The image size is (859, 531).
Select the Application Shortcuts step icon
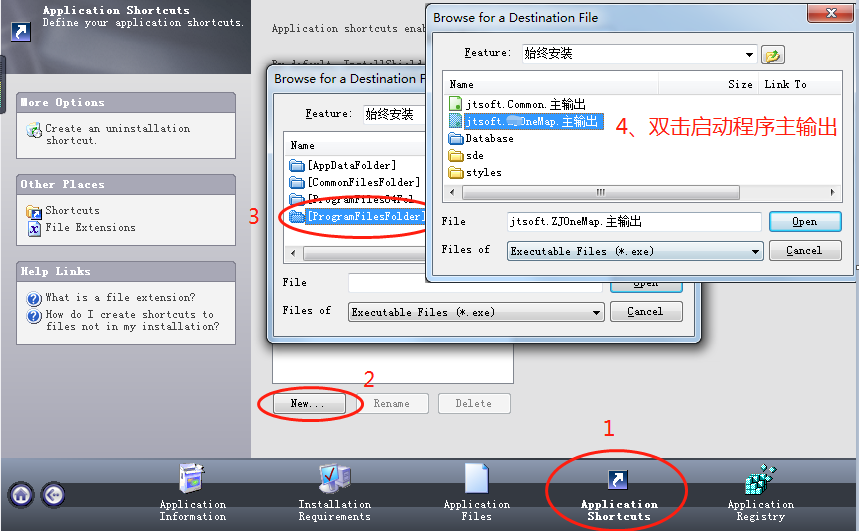(x=617, y=479)
